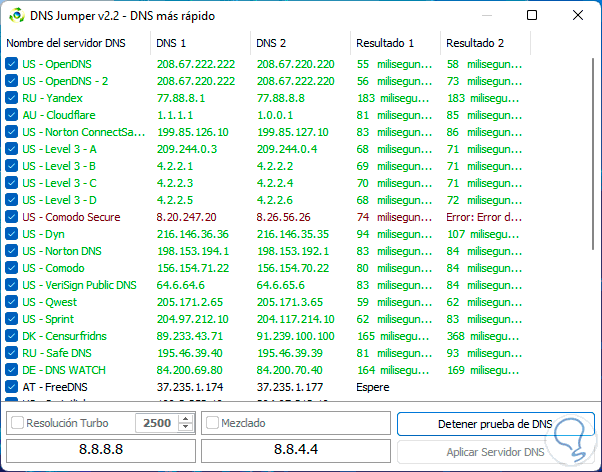Viewport: 602px width, 472px height.
Task: Toggle the DK - Censurfridns checkbox
Action: 12,336
